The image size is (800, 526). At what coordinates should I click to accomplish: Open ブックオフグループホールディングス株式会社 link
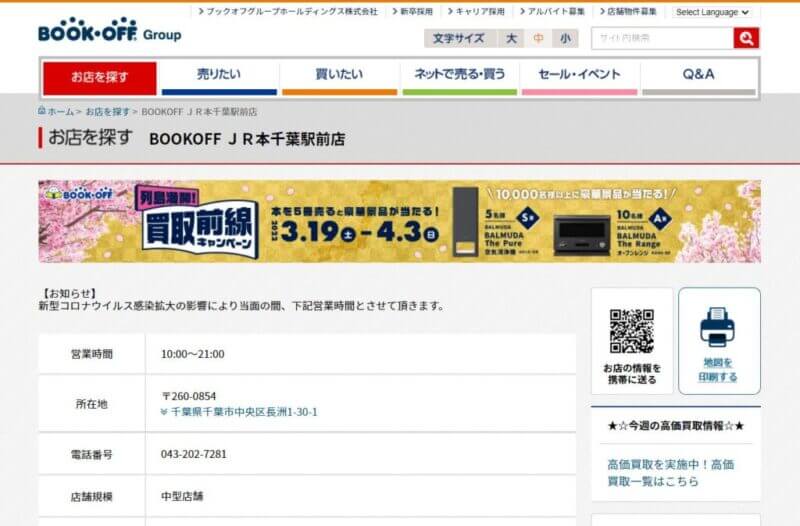(x=288, y=11)
